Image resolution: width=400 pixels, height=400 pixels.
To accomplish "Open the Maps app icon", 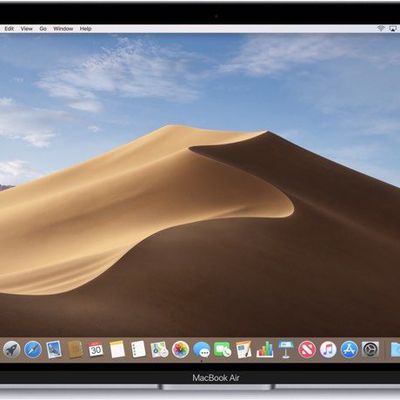I will pyautogui.click(x=159, y=350).
